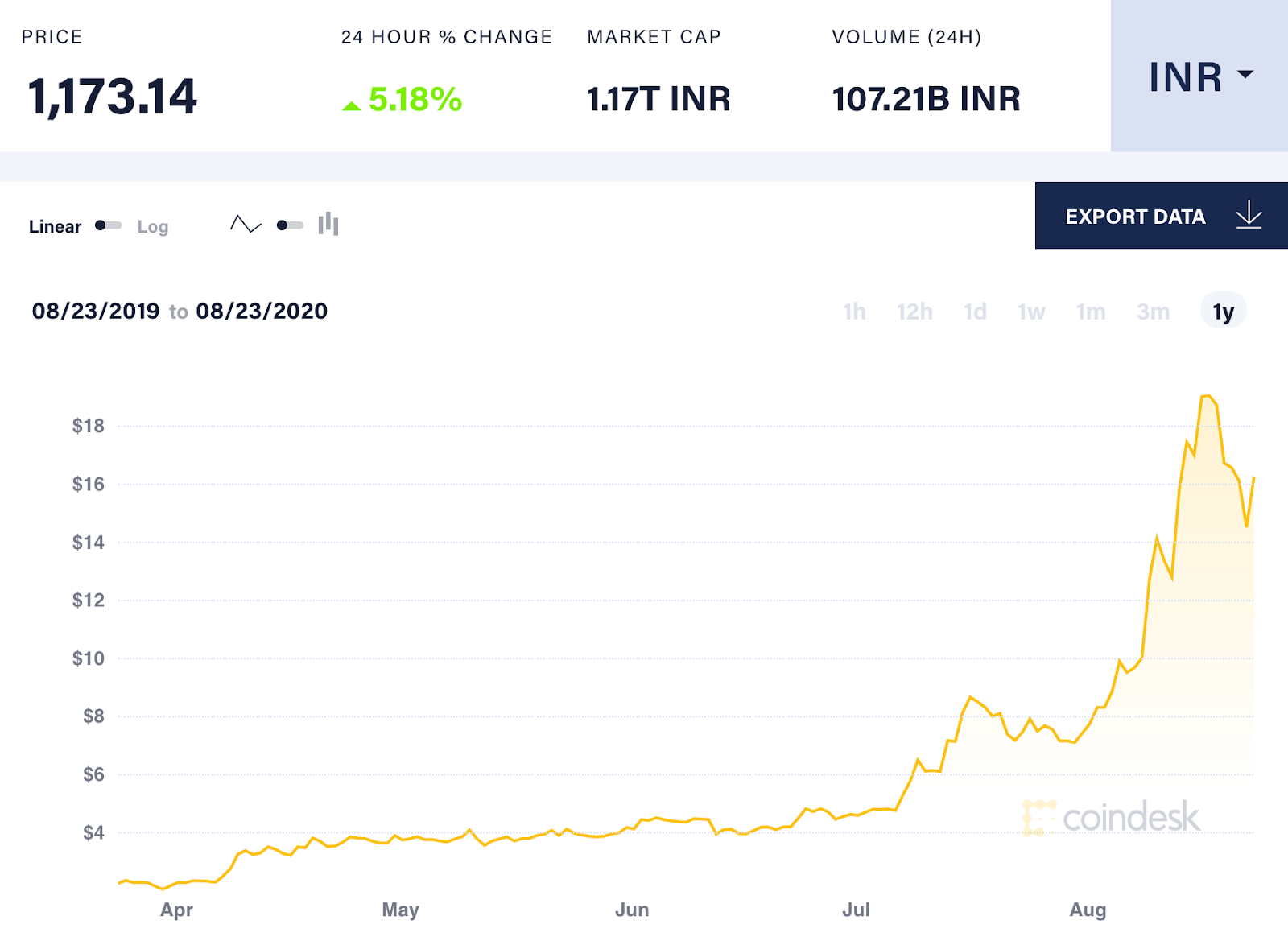The width and height of the screenshot is (1288, 941).
Task: Click the INR dropdown caret icon
Action: [x=1247, y=74]
